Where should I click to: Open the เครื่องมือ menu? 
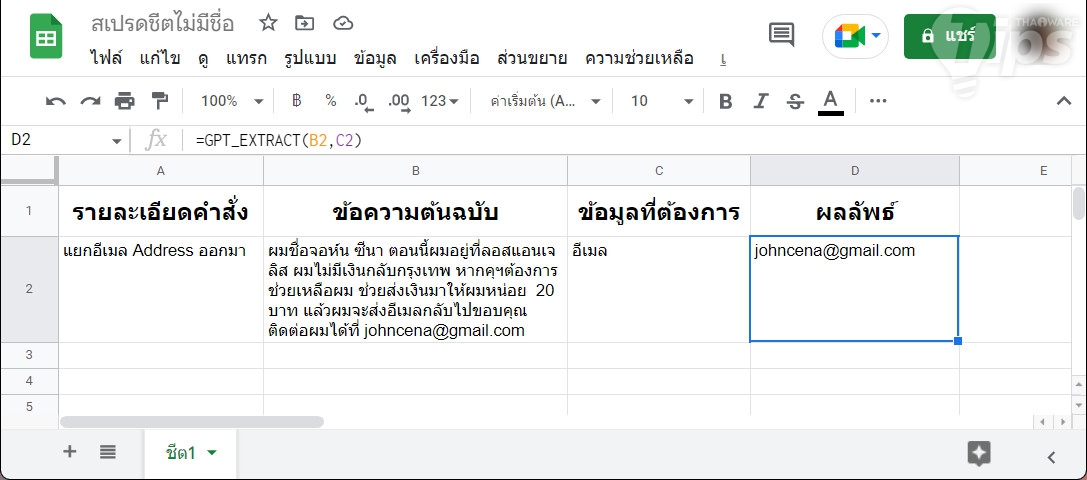pos(446,58)
